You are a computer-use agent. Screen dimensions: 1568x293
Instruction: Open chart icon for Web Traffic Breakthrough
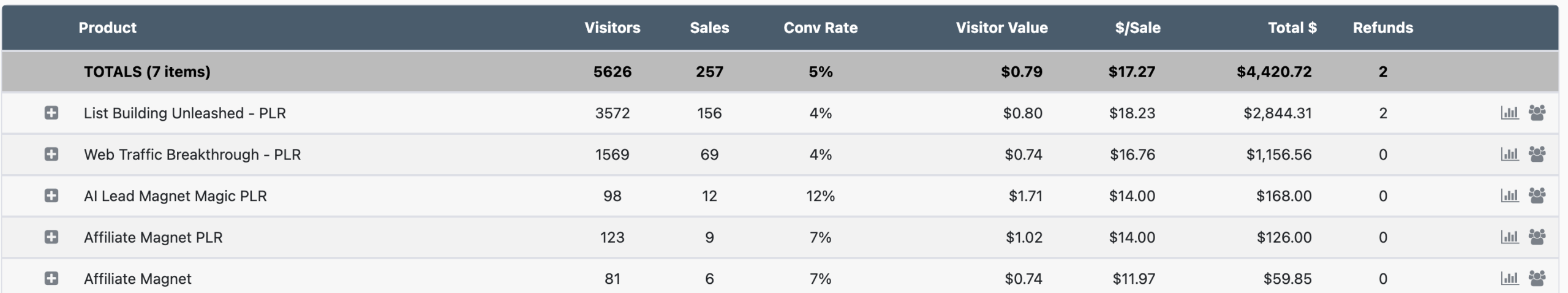pyautogui.click(x=1510, y=154)
